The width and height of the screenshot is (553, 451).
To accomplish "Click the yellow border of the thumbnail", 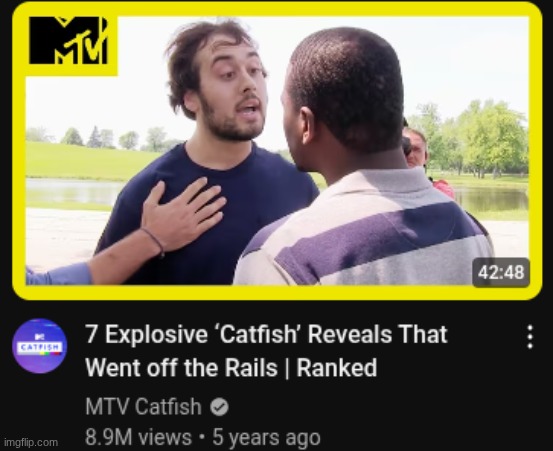I will [277, 292].
